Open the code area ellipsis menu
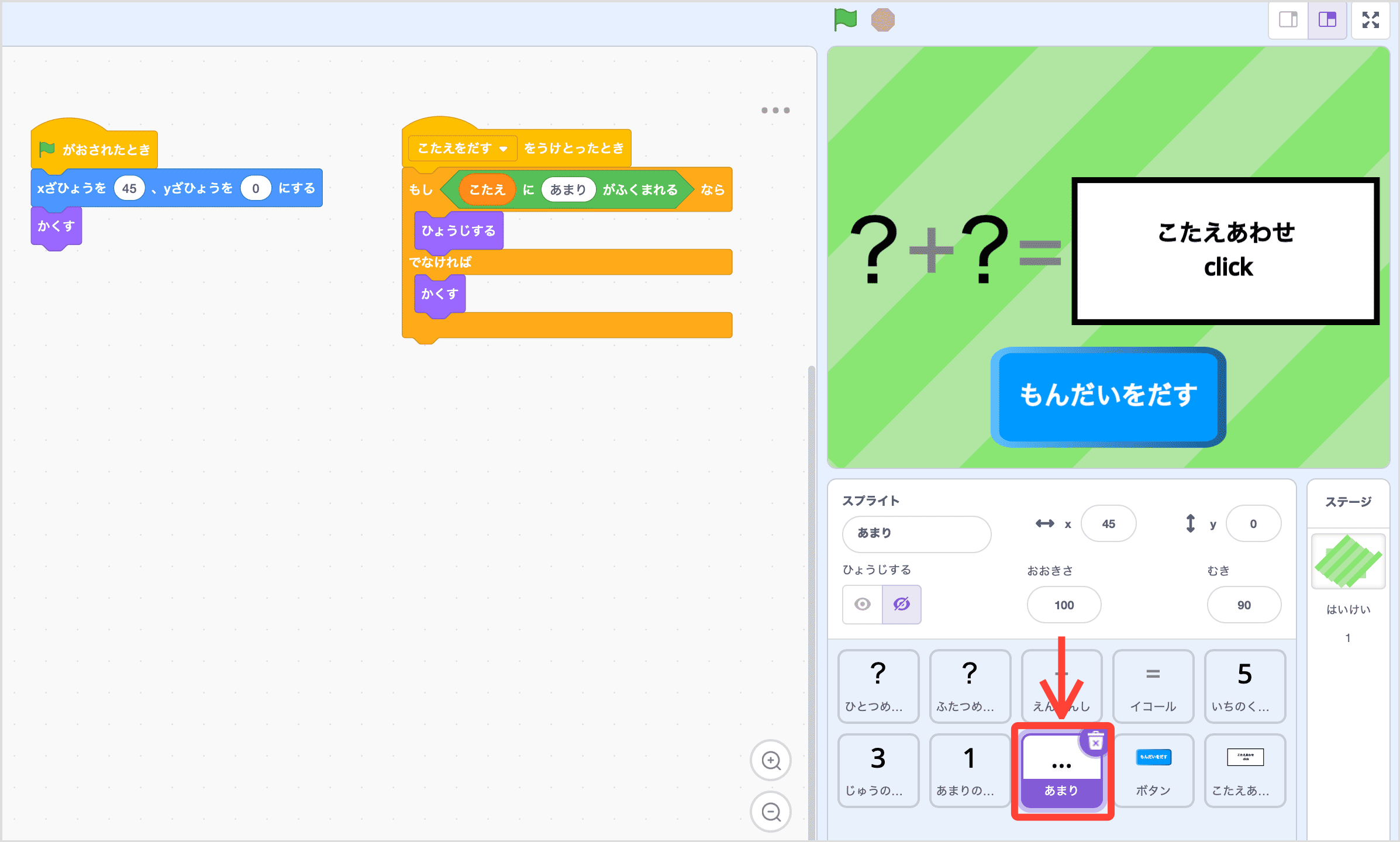 coord(775,110)
